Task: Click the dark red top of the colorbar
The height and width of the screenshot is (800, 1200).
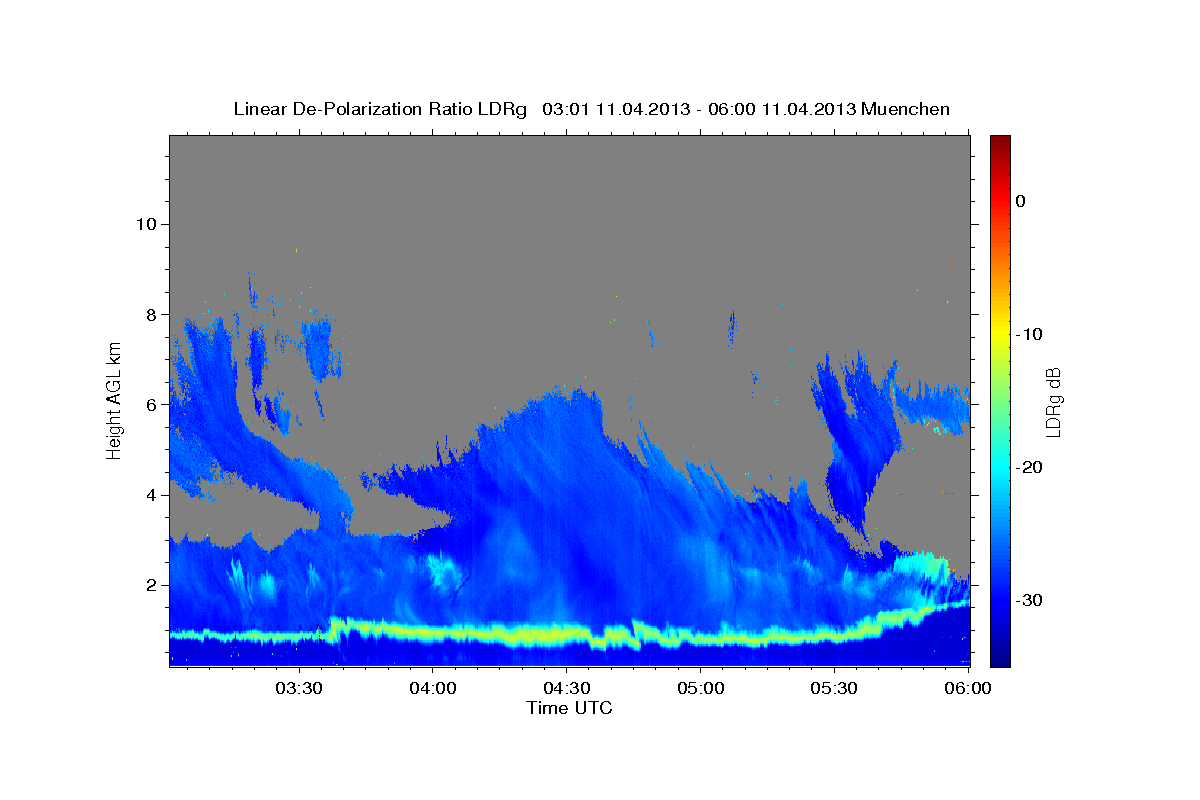Action: pos(1000,143)
